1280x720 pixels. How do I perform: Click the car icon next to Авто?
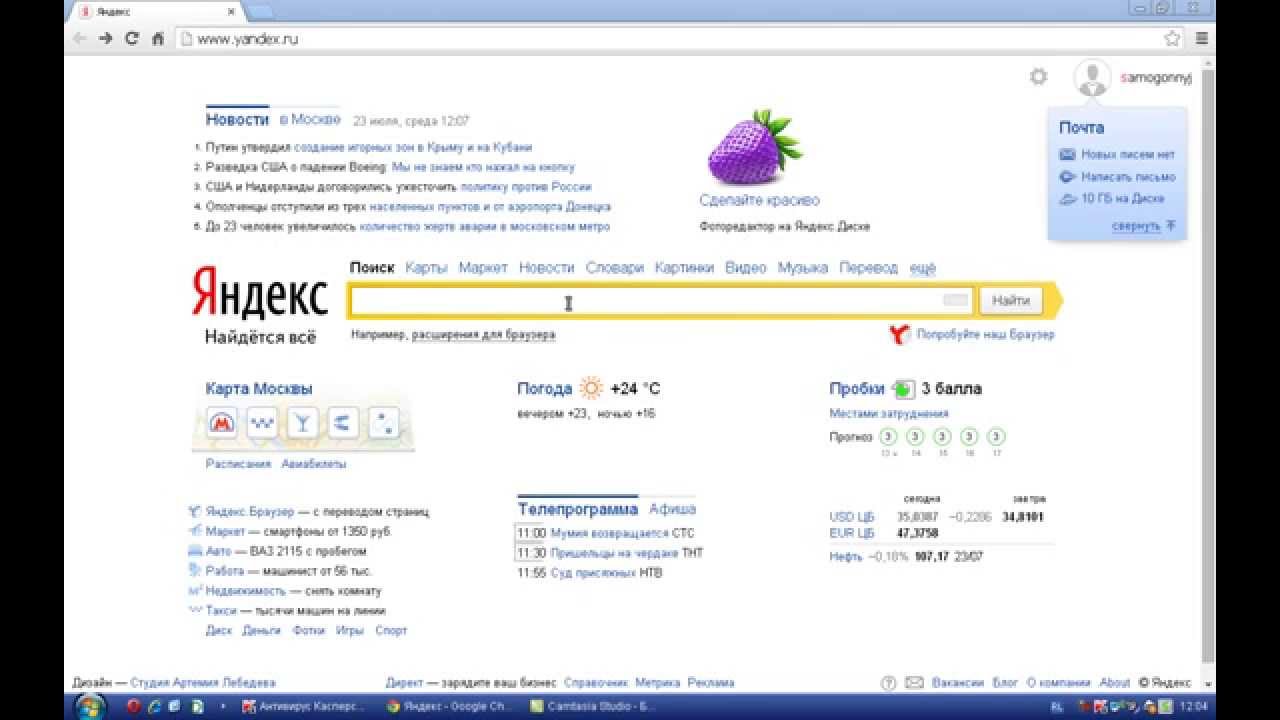tap(196, 551)
